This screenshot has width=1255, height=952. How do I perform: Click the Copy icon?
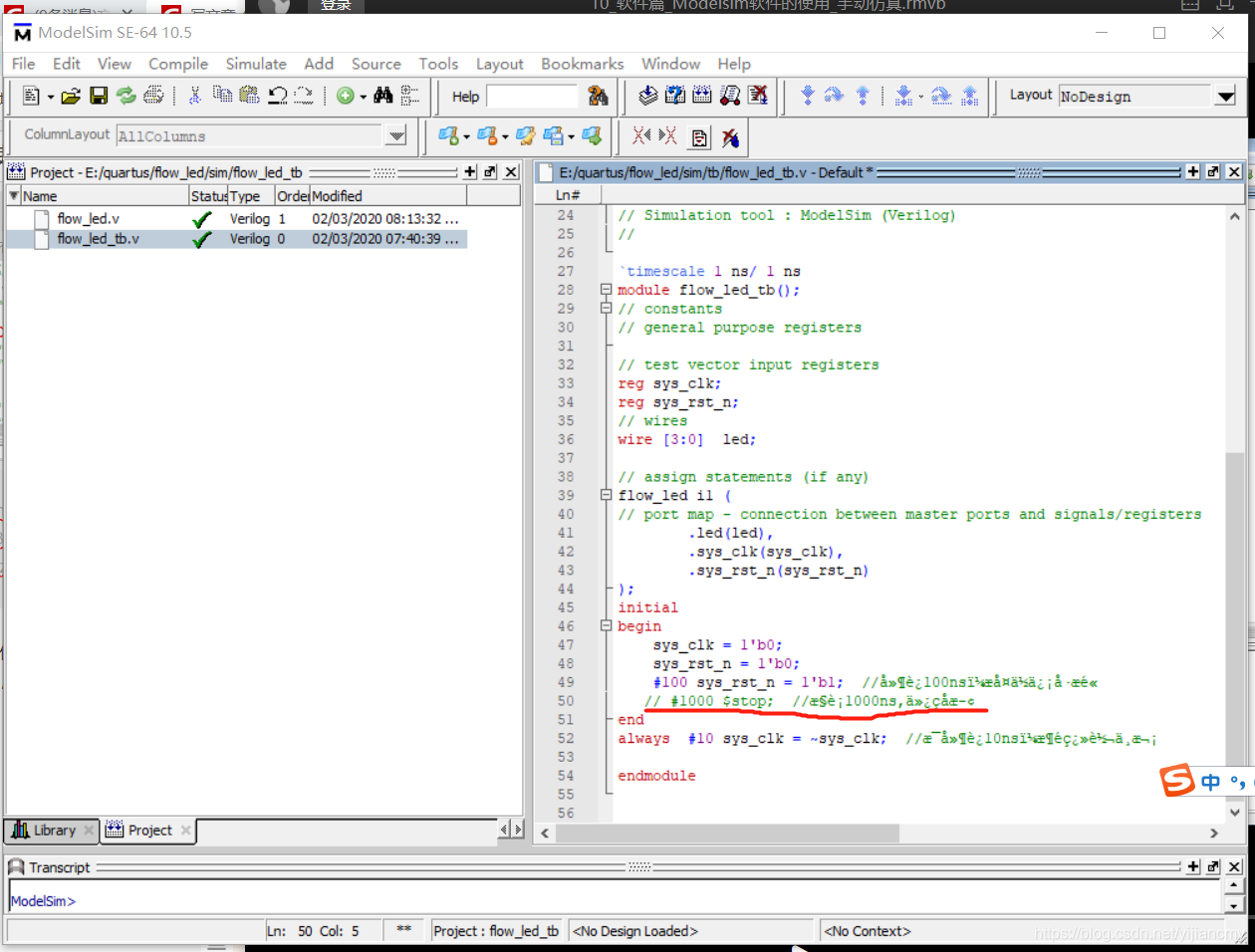click(x=222, y=96)
